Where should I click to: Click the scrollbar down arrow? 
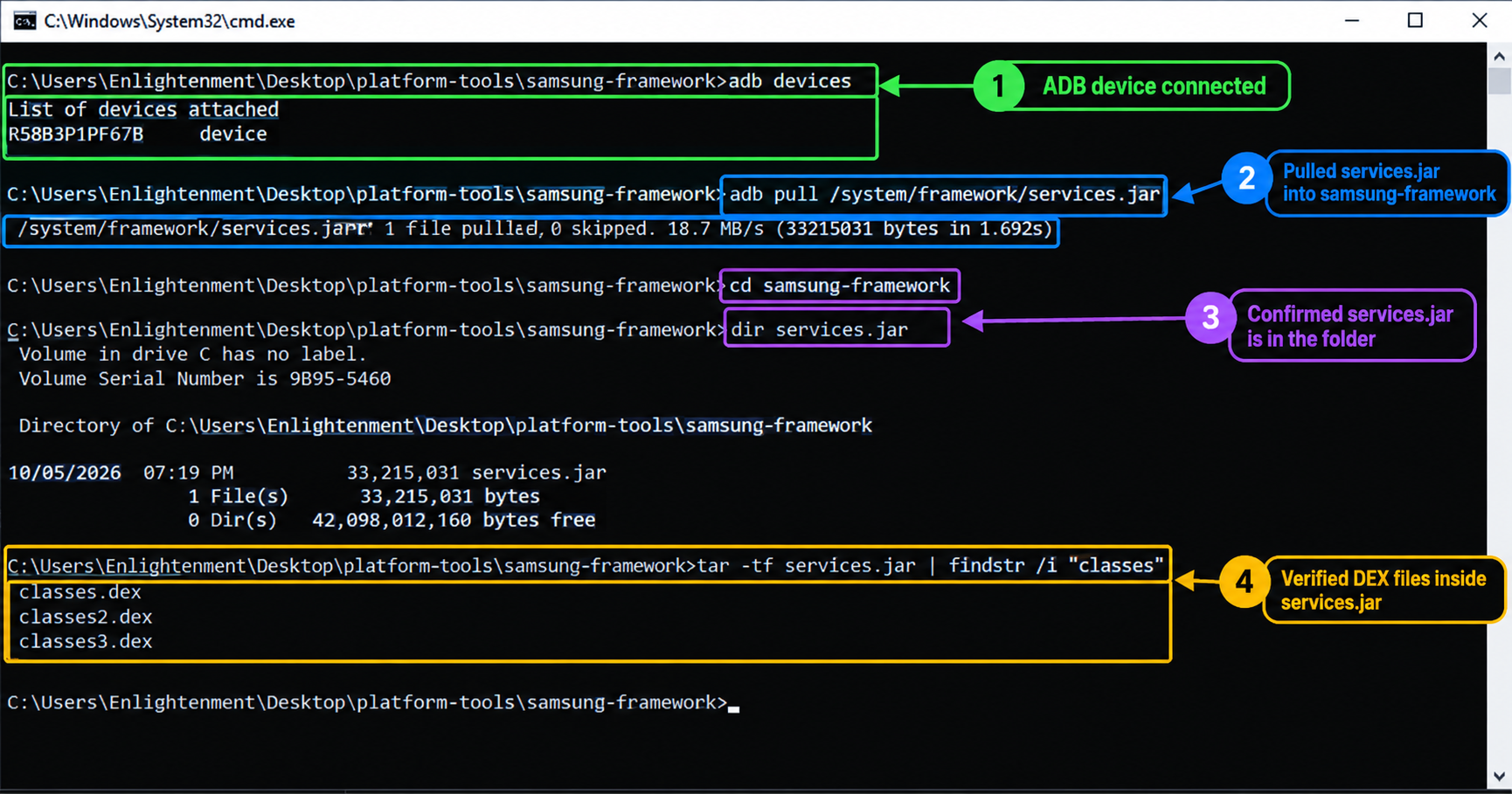[1499, 776]
